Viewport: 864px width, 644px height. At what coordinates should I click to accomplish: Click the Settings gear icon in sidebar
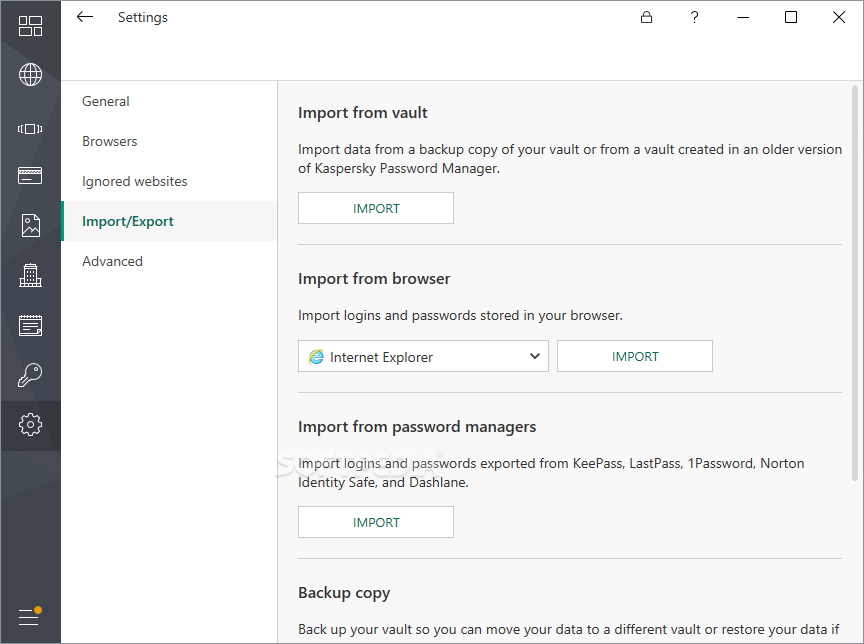coord(30,425)
